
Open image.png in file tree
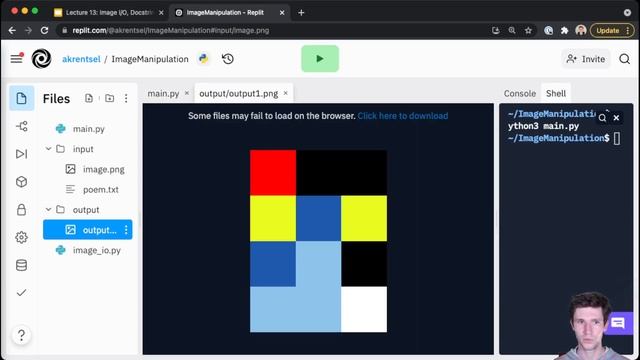(x=104, y=169)
